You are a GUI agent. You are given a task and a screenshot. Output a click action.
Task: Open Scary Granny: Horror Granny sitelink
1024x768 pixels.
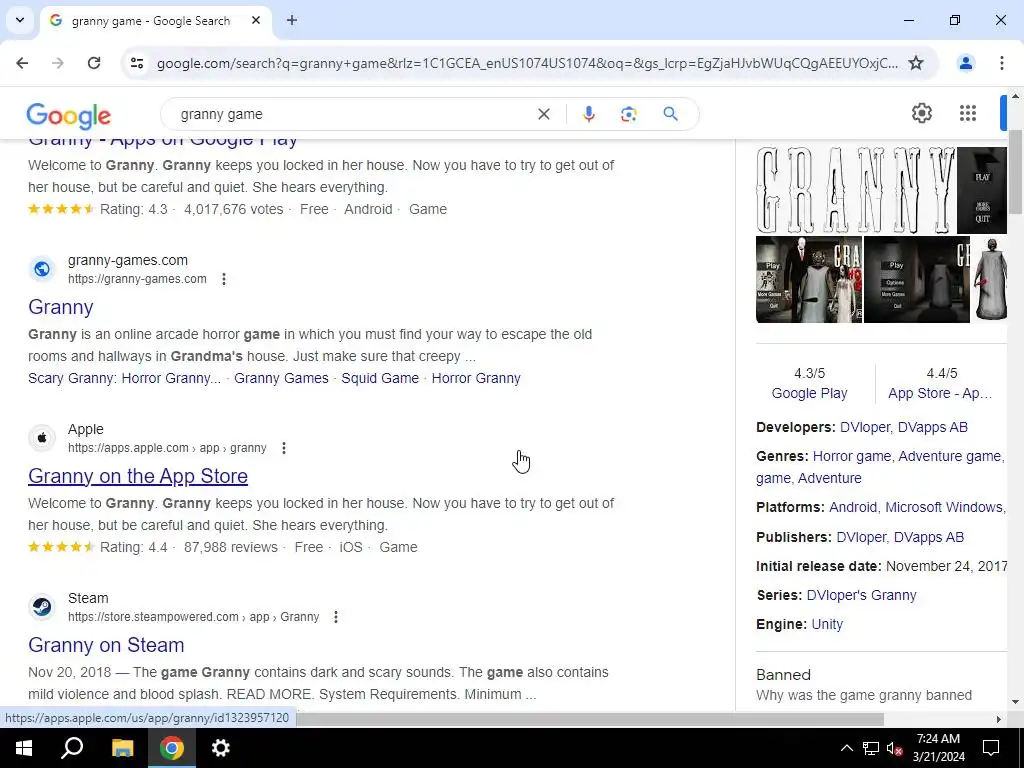(124, 378)
